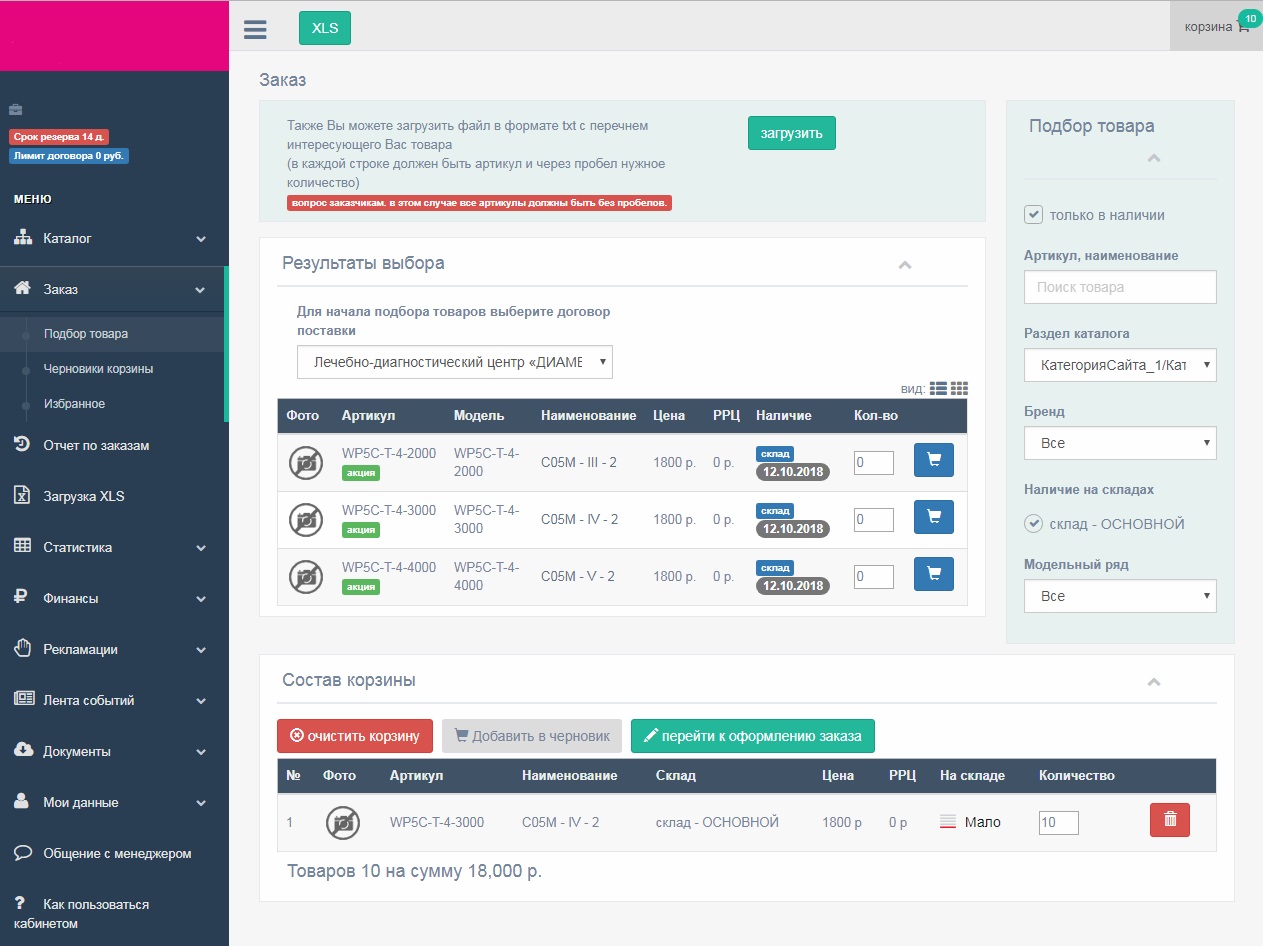Open the "Раздел каталога" dropdown
This screenshot has height=946, width=1263.
coord(1120,365)
